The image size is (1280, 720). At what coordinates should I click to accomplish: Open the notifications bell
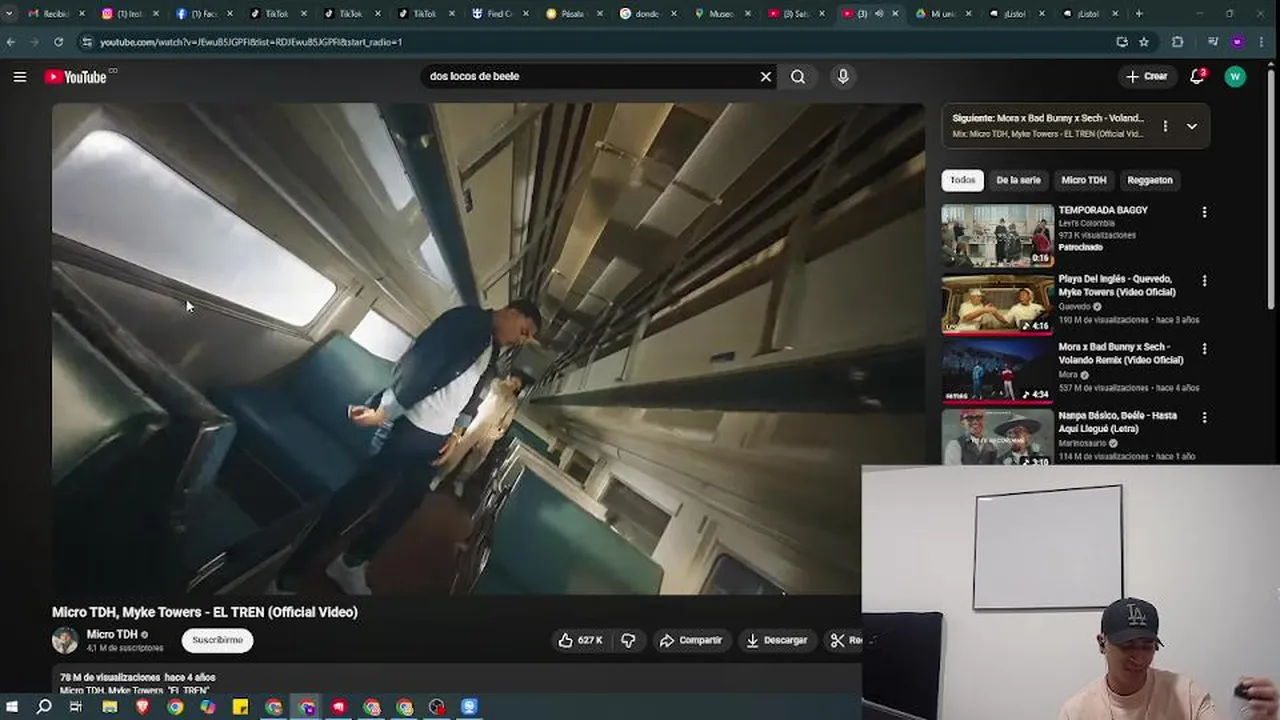(1197, 76)
